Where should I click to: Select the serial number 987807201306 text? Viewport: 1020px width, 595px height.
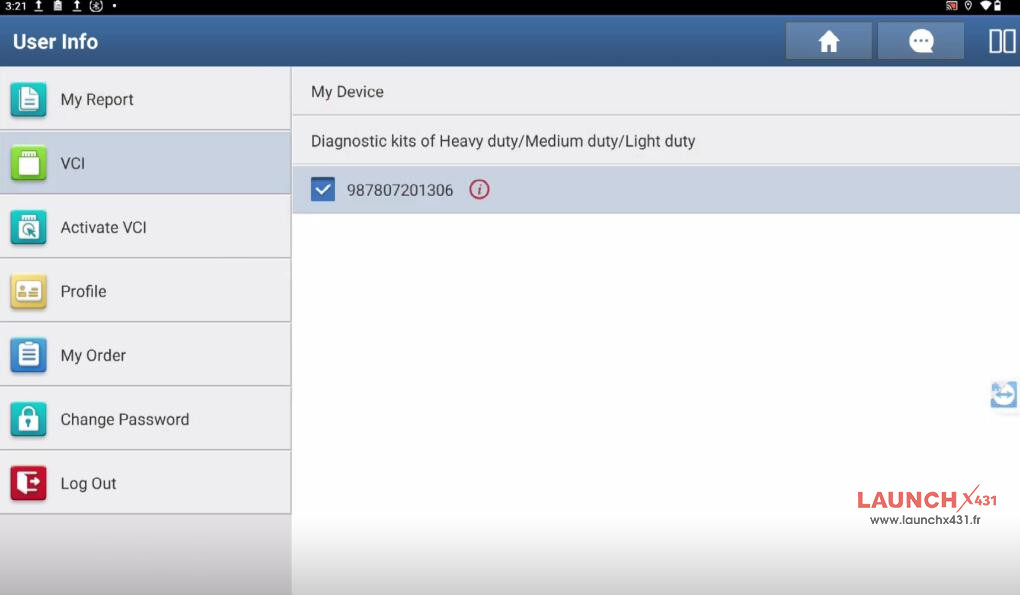399,190
